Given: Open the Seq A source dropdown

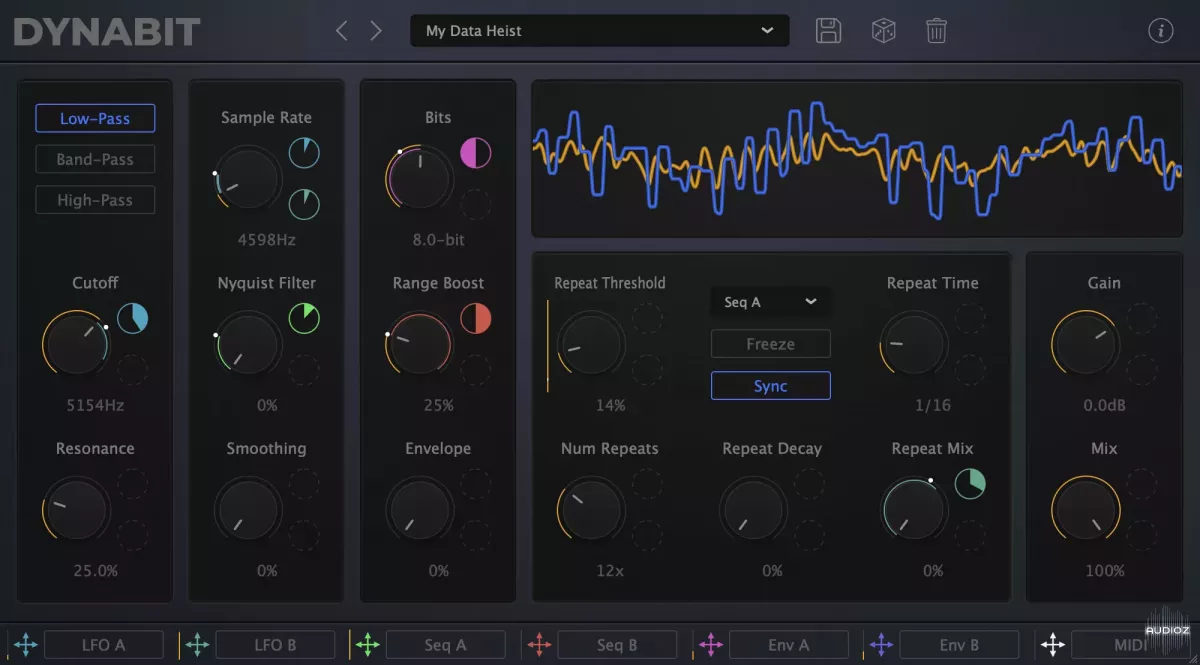Looking at the screenshot, I should point(770,302).
